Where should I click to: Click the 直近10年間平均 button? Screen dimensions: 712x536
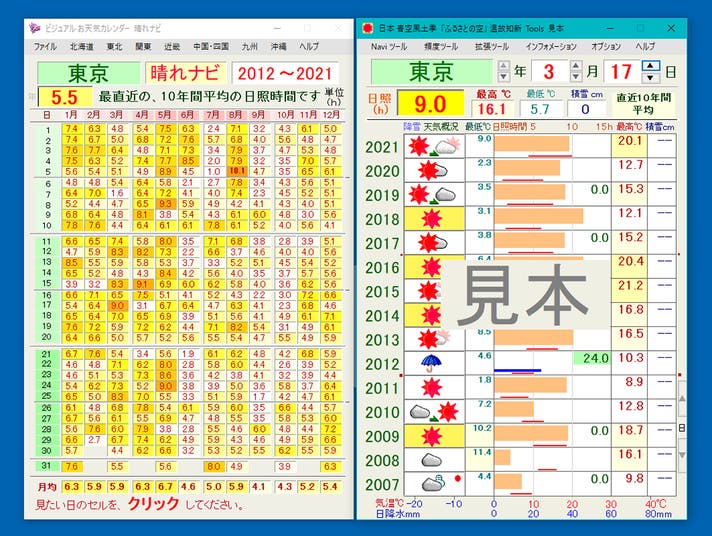tap(642, 104)
